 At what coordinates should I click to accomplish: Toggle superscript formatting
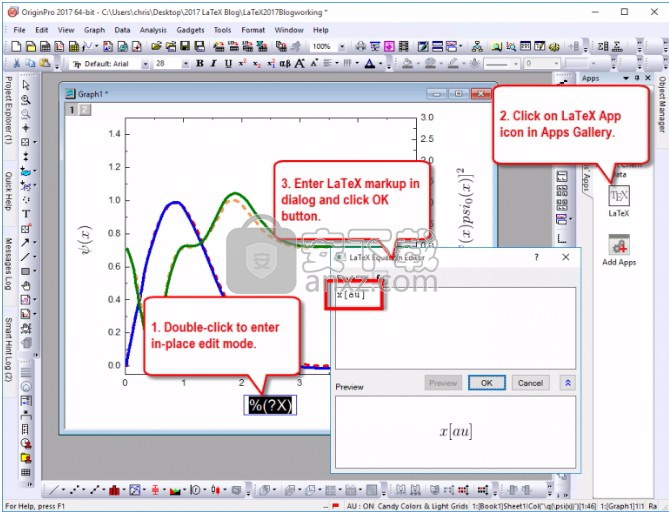point(242,64)
